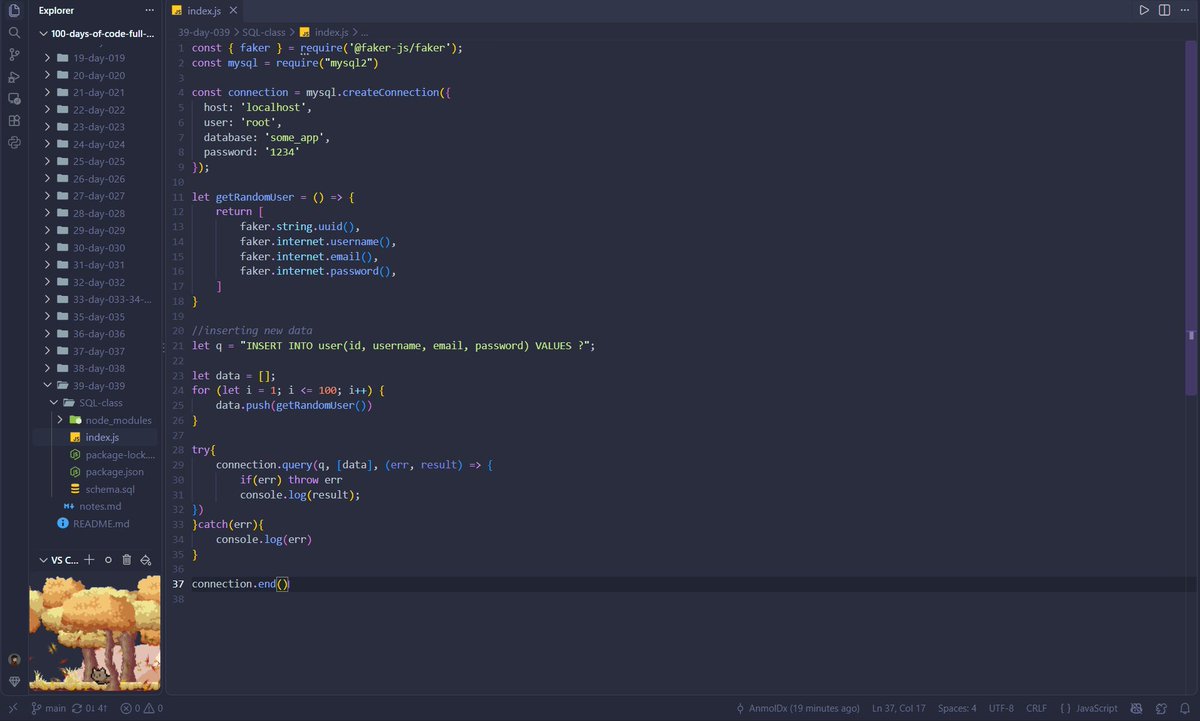Open the Run and Debug view

click(x=14, y=76)
